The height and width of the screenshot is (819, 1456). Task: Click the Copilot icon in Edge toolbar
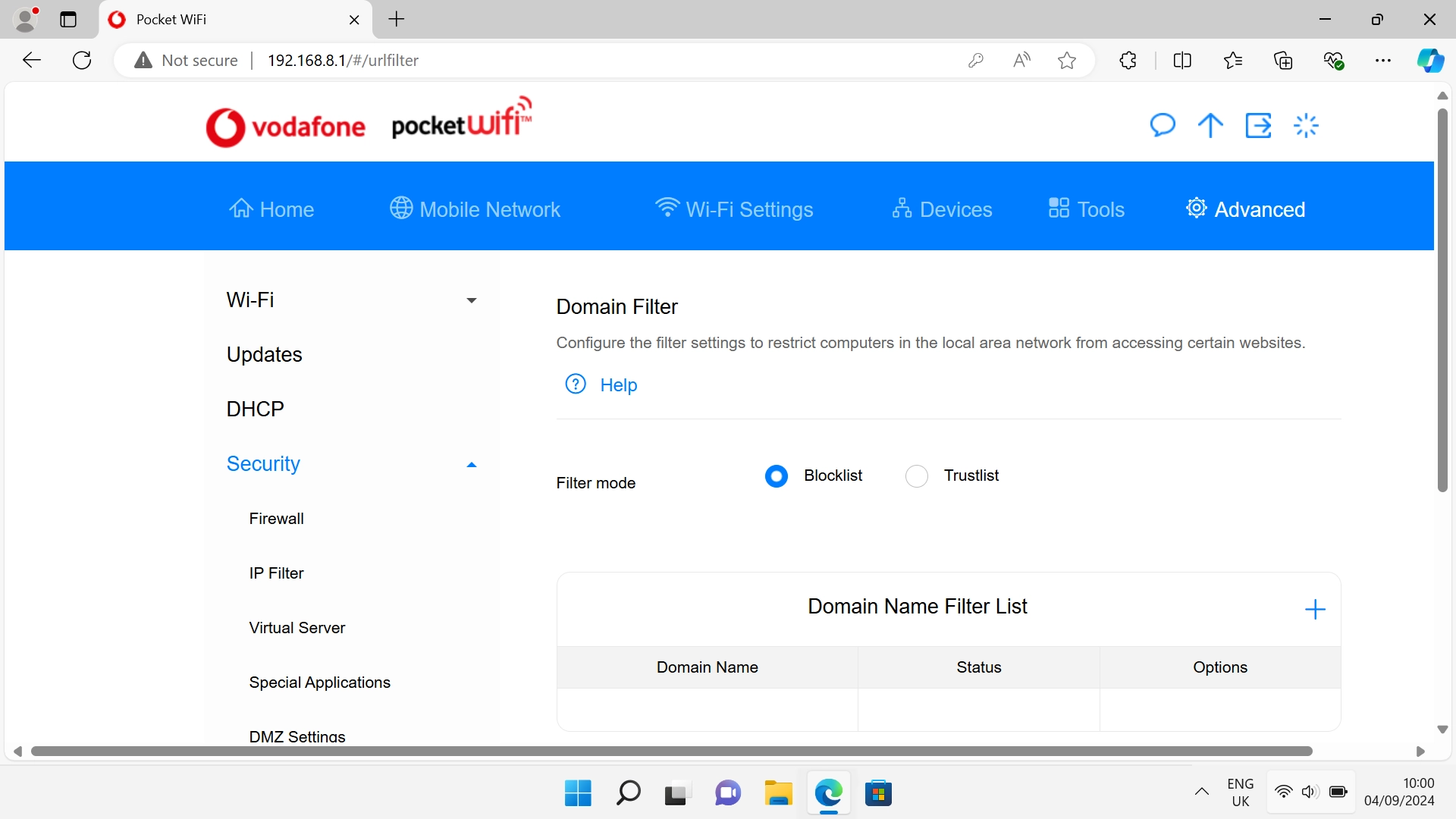[x=1430, y=61]
